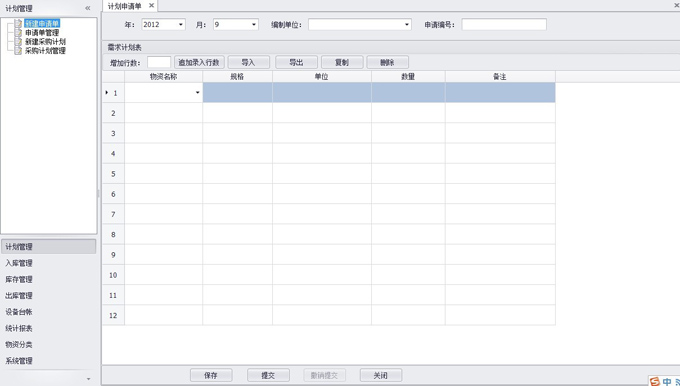This screenshot has width=680, height=386.
Task: Expand navigation pane overflow arrow
Action: pyautogui.click(x=88, y=379)
